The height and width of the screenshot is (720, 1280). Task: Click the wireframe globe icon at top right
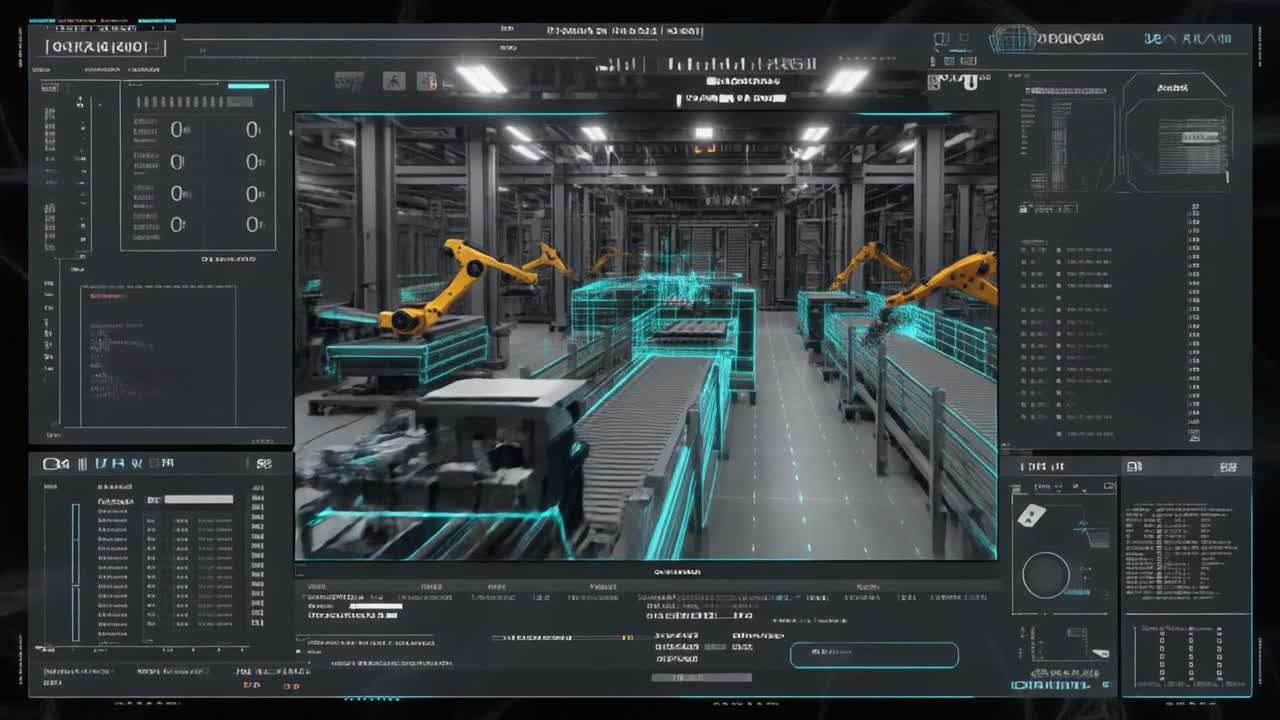point(1014,39)
